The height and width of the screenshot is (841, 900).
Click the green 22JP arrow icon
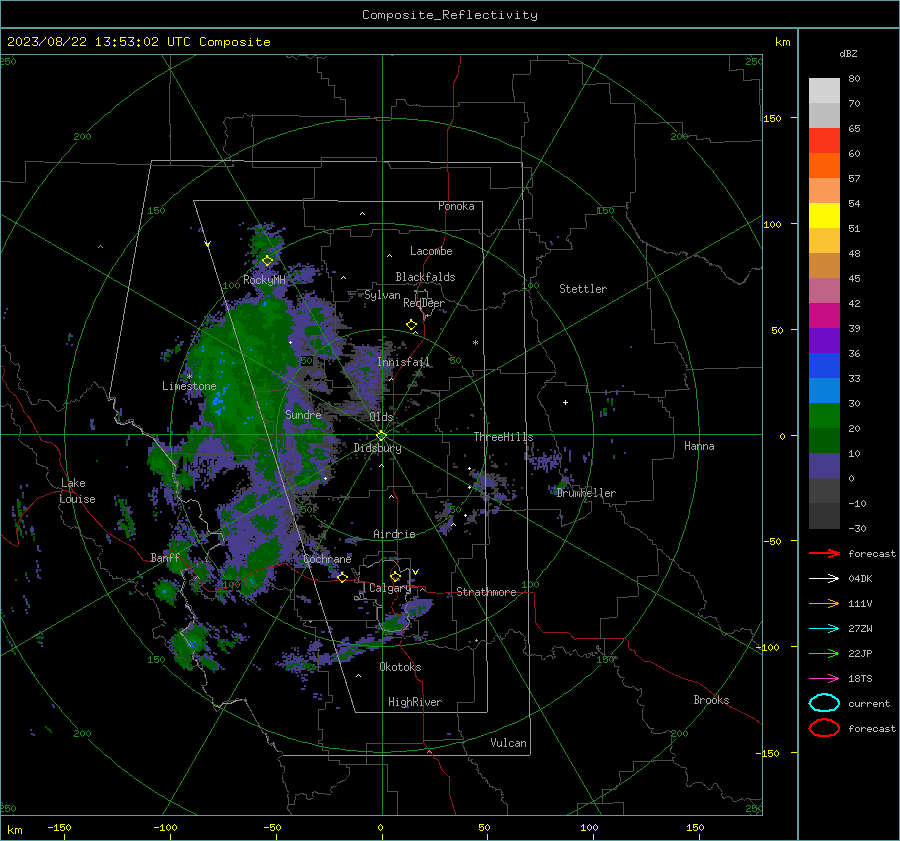[824, 653]
